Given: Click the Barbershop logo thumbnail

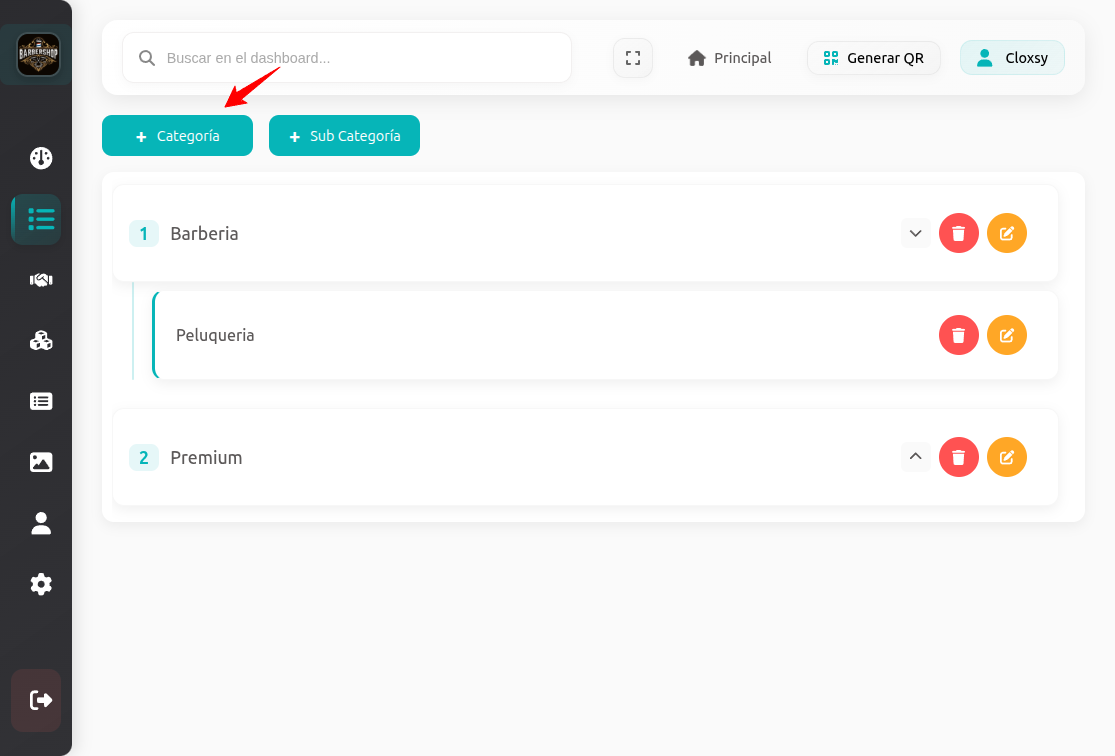Looking at the screenshot, I should pos(38,55).
